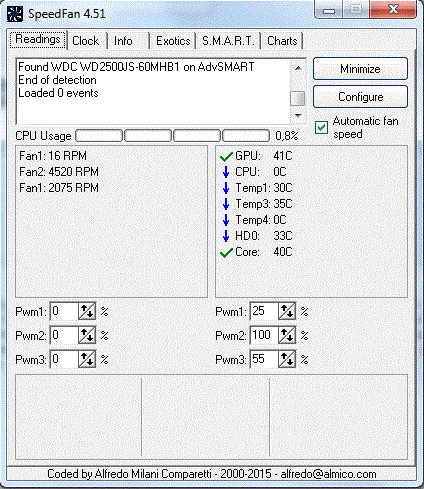Adjust left Pwm3 spinner showing 0

pos(87,359)
